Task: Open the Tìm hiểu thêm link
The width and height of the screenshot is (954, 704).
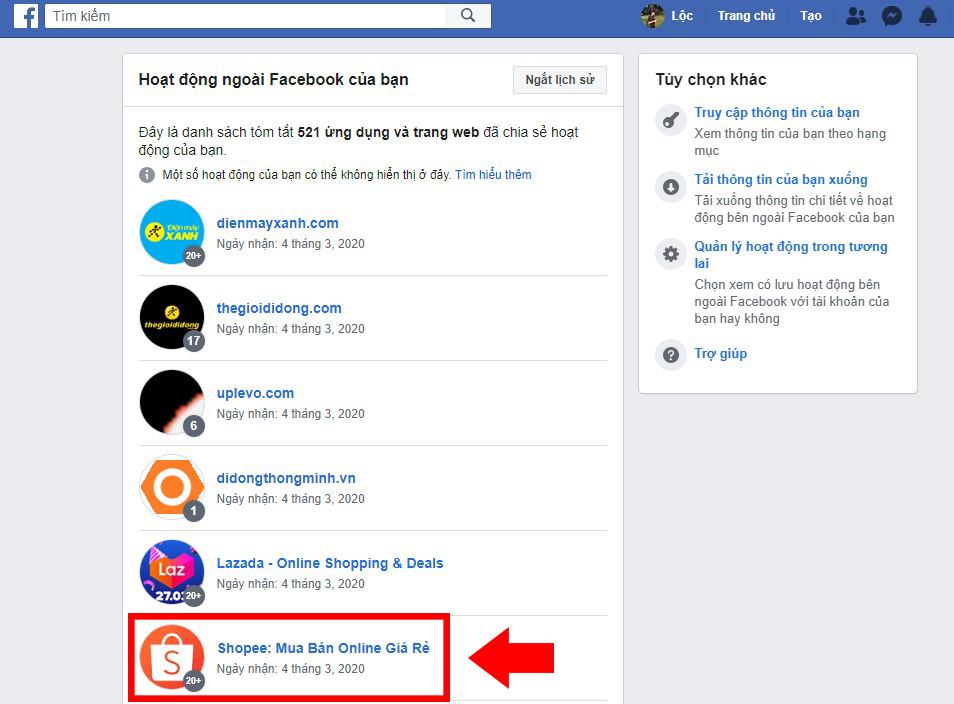Action: pyautogui.click(x=493, y=175)
